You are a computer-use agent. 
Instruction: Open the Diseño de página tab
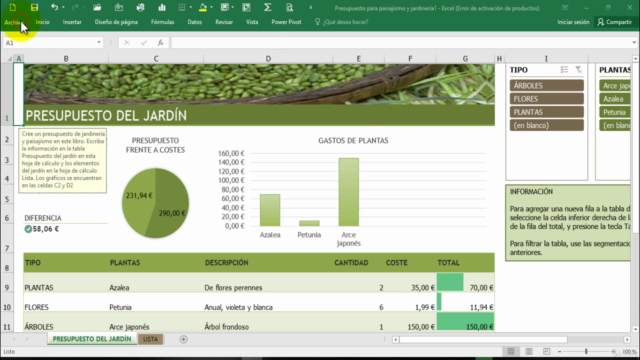click(116, 22)
